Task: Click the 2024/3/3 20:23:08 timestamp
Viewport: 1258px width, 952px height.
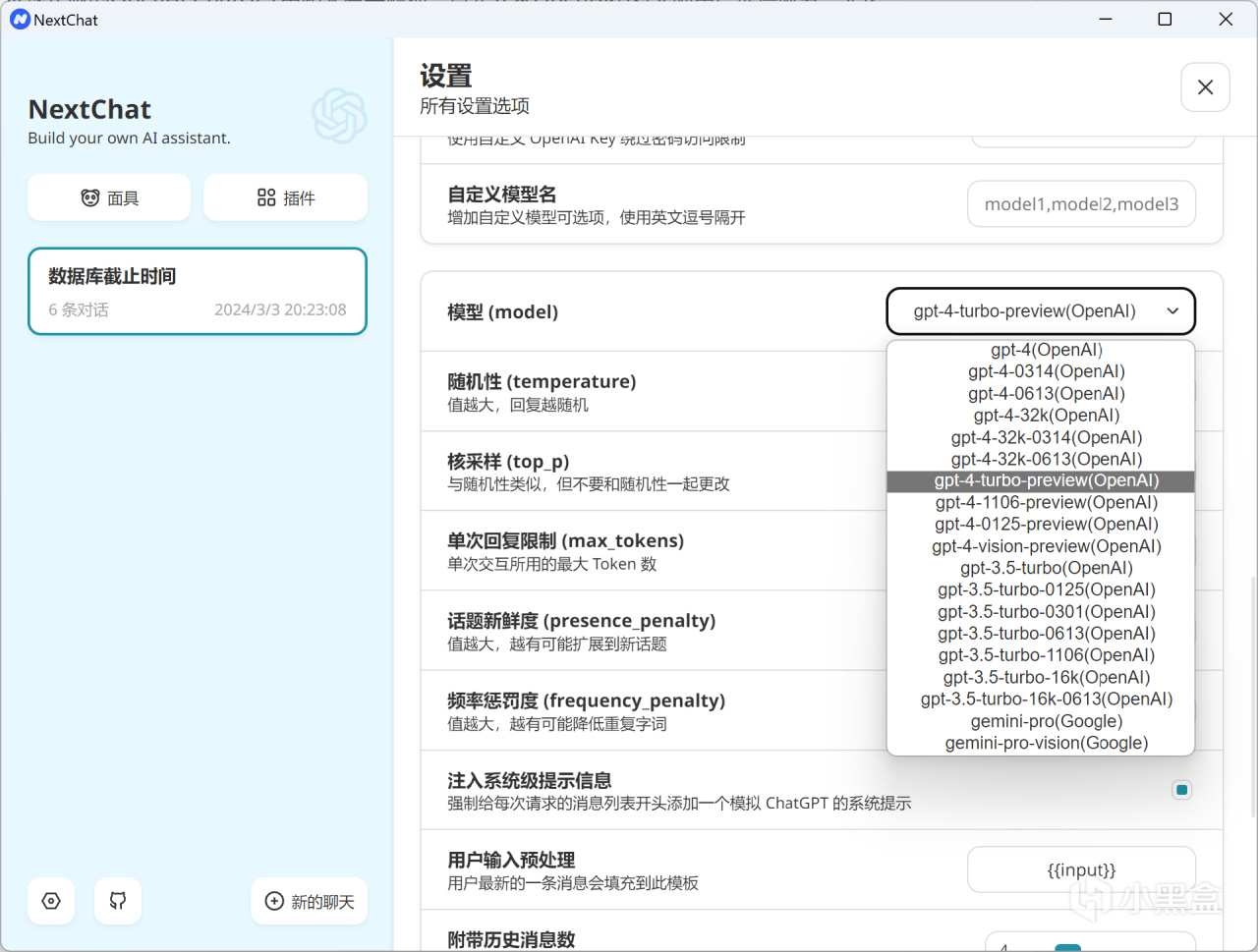Action: [x=280, y=309]
